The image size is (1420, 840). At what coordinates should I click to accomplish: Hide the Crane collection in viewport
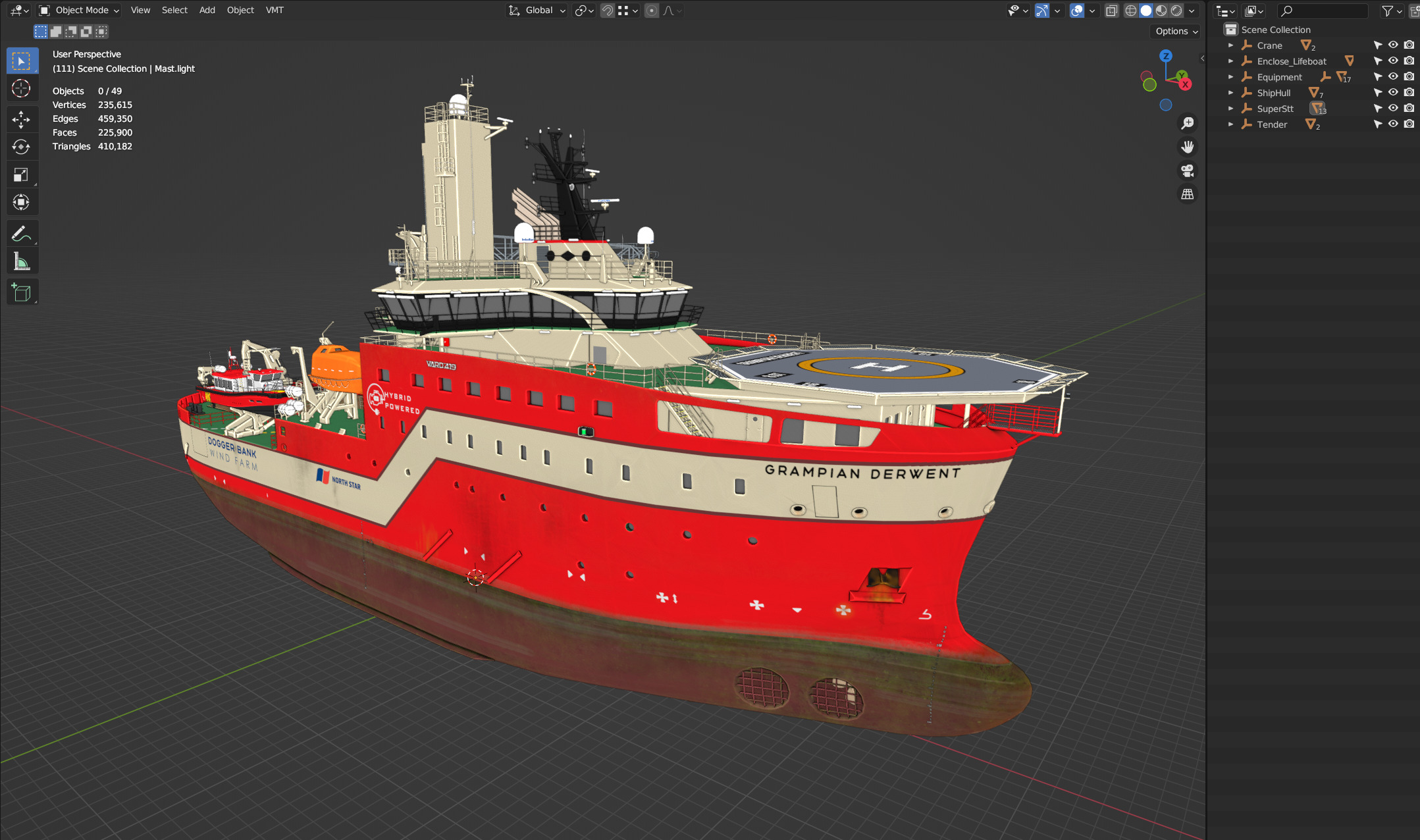tap(1393, 45)
